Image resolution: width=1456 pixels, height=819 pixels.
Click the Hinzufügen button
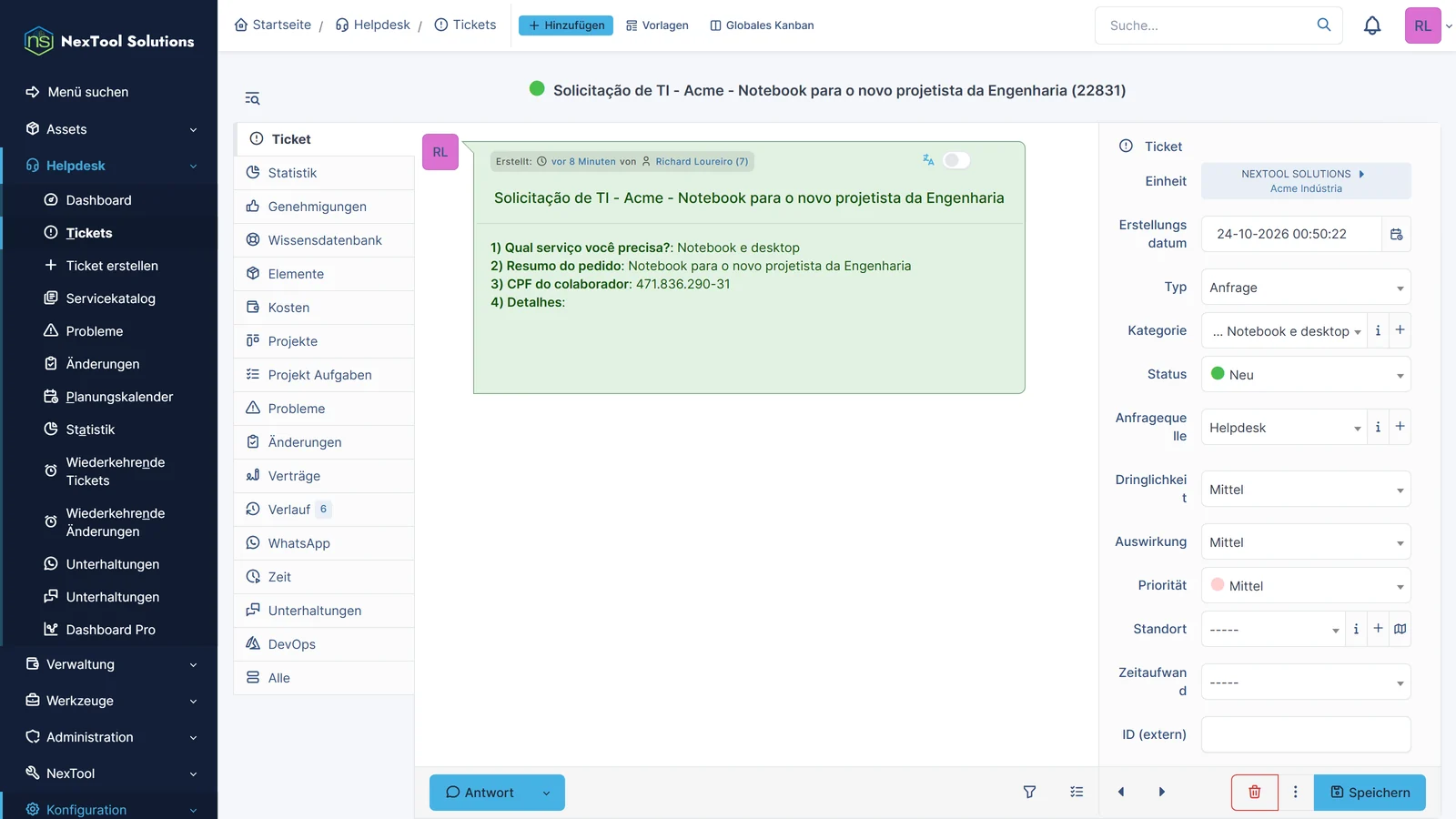pos(566,25)
